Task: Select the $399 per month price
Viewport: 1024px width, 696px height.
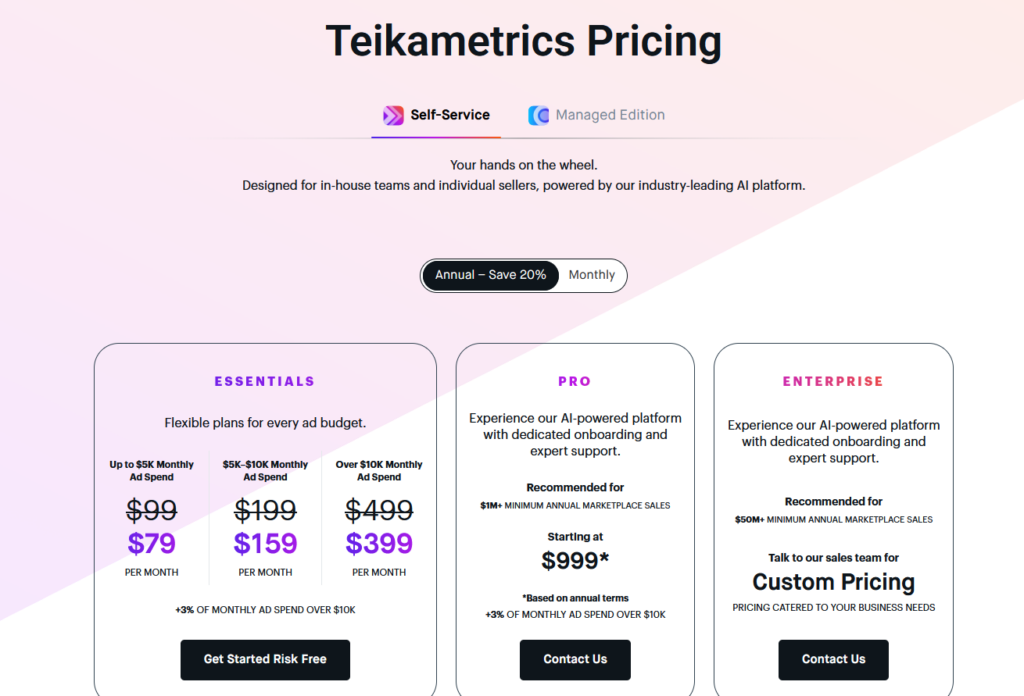Action: tap(379, 543)
